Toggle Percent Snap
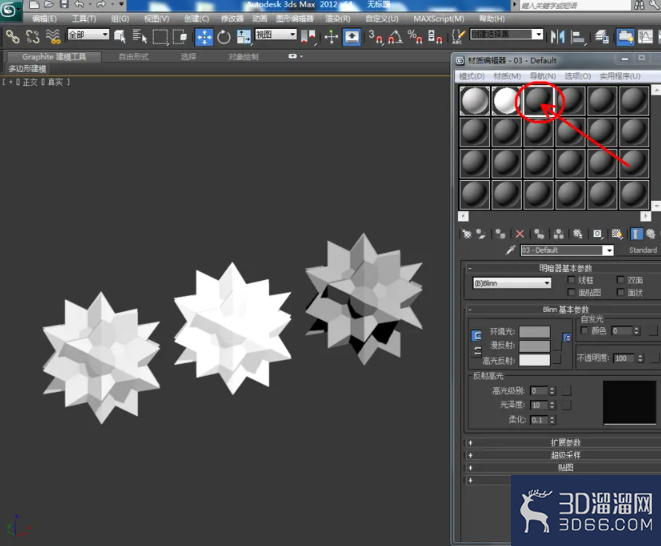This screenshot has width=661, height=546. coord(415,37)
